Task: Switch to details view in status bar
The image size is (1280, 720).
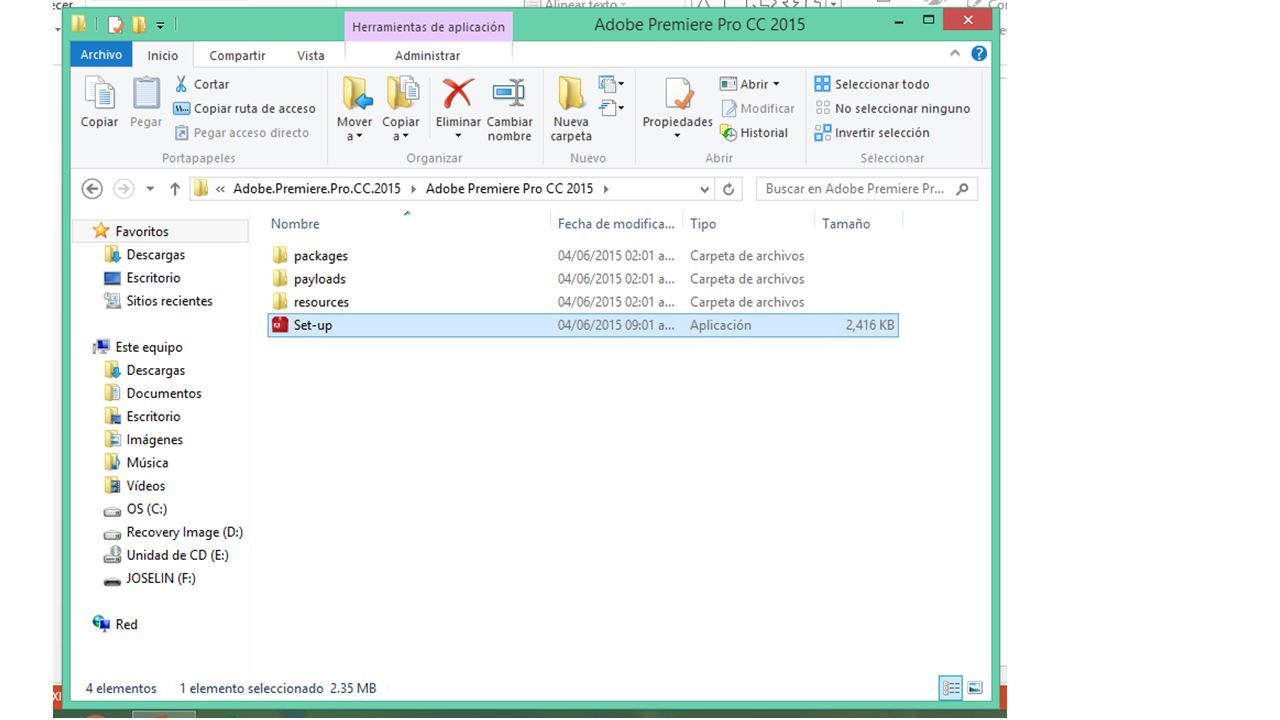Action: tap(950, 688)
